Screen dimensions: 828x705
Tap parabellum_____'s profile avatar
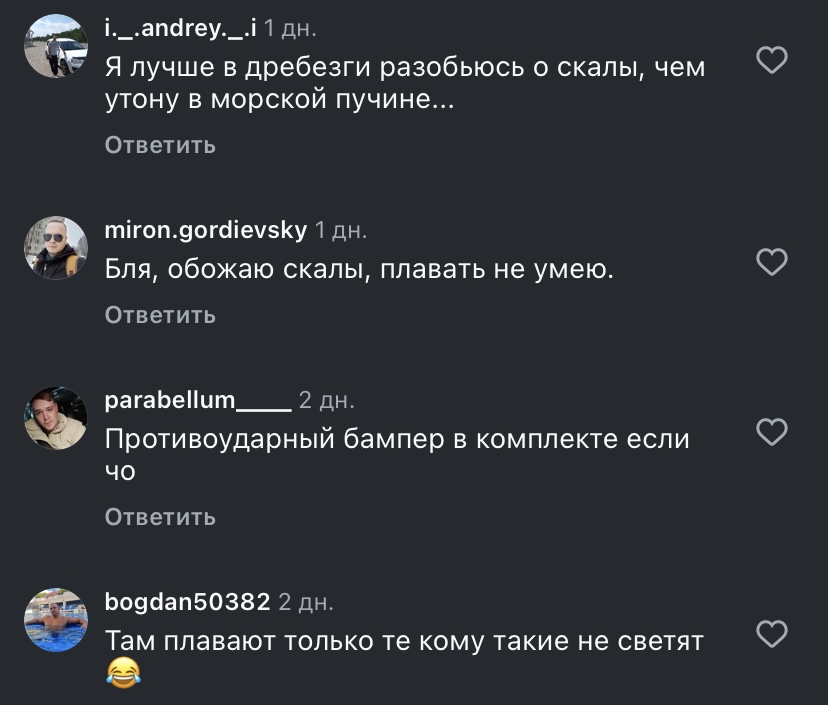[56, 418]
